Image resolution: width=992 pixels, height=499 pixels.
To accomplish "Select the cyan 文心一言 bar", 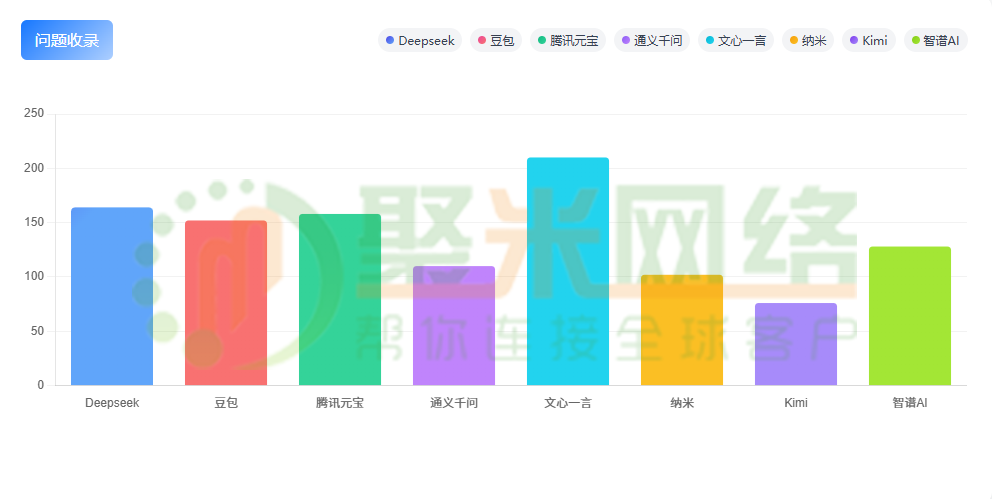I will pos(568,271).
